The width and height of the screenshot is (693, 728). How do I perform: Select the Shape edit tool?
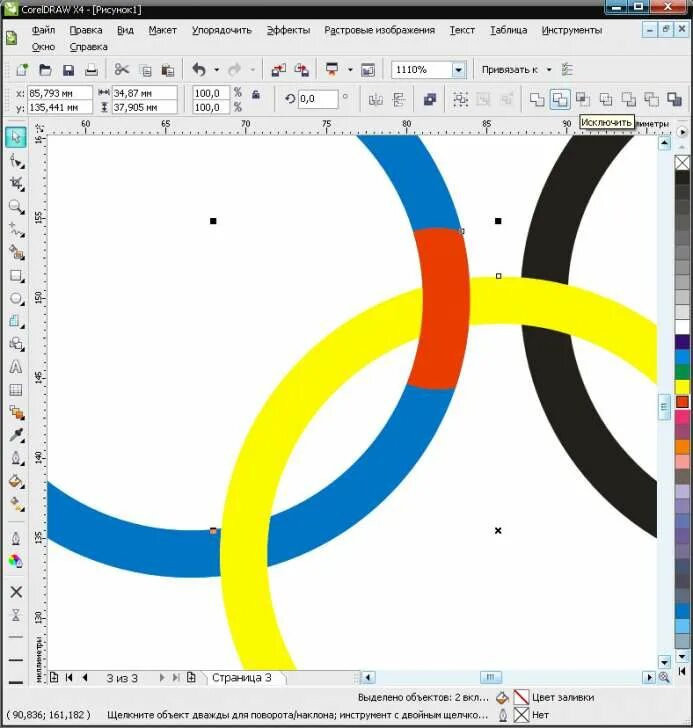coord(16,161)
